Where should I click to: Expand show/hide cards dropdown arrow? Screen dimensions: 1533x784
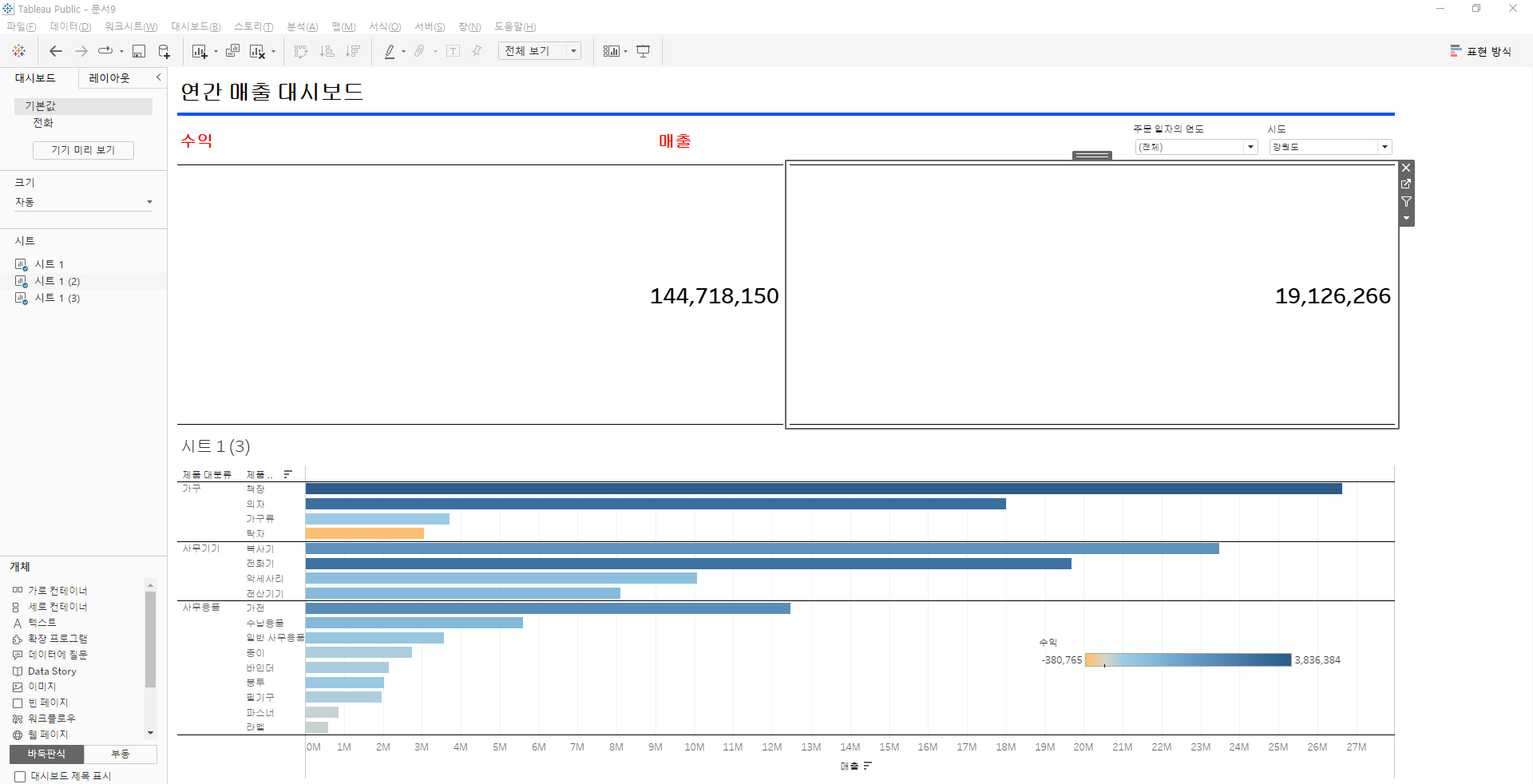click(625, 52)
